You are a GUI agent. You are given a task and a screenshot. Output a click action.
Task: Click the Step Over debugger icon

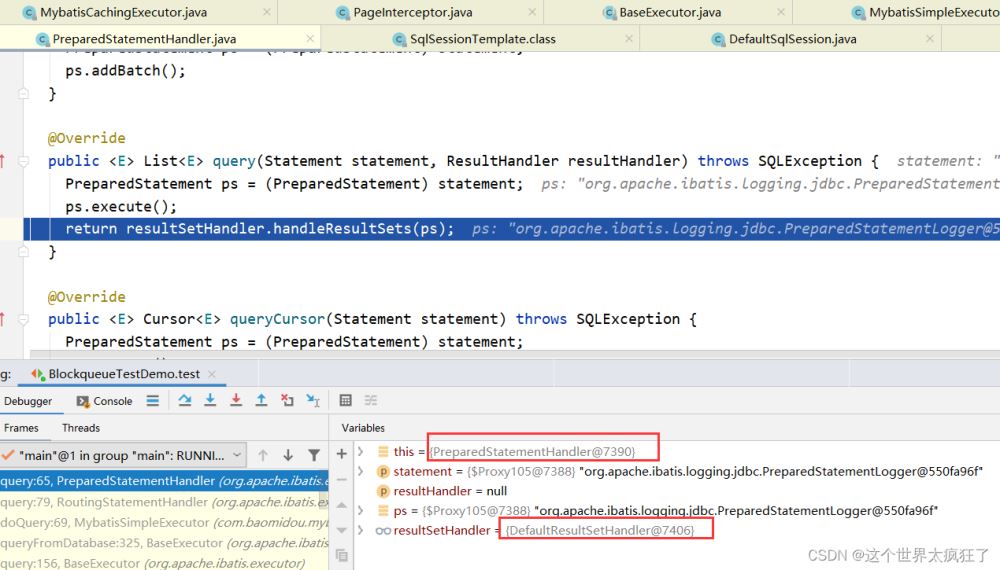click(185, 400)
